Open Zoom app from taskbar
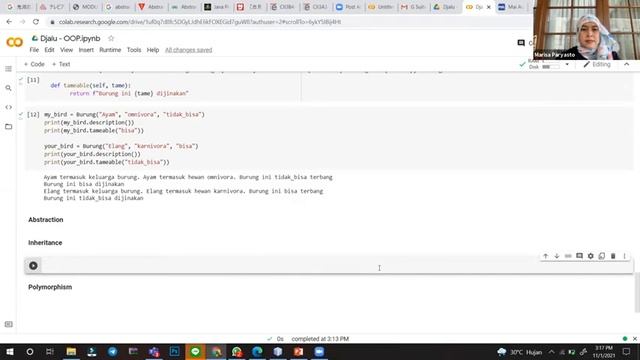This screenshot has width=640, height=360. [319, 351]
